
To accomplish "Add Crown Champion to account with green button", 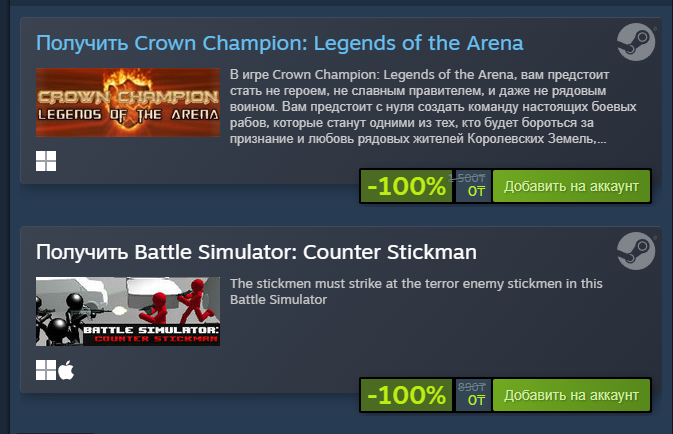I will point(571,187).
